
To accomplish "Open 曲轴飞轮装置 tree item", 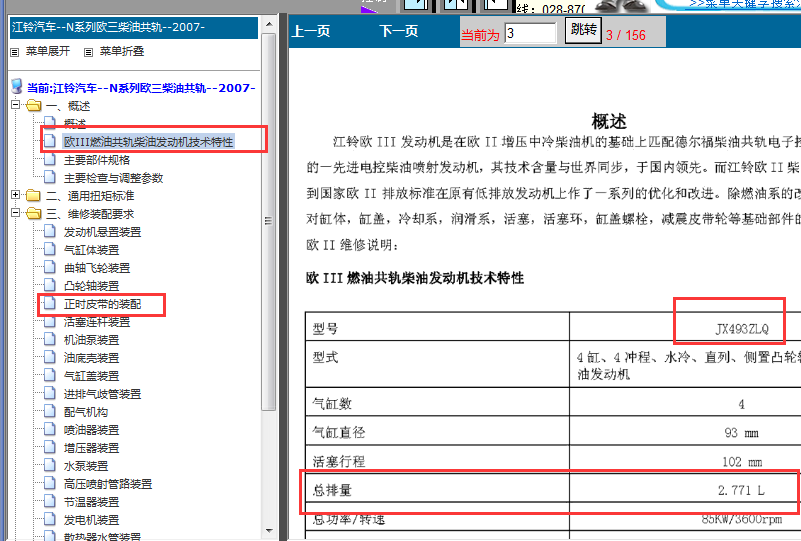I will 97,268.
